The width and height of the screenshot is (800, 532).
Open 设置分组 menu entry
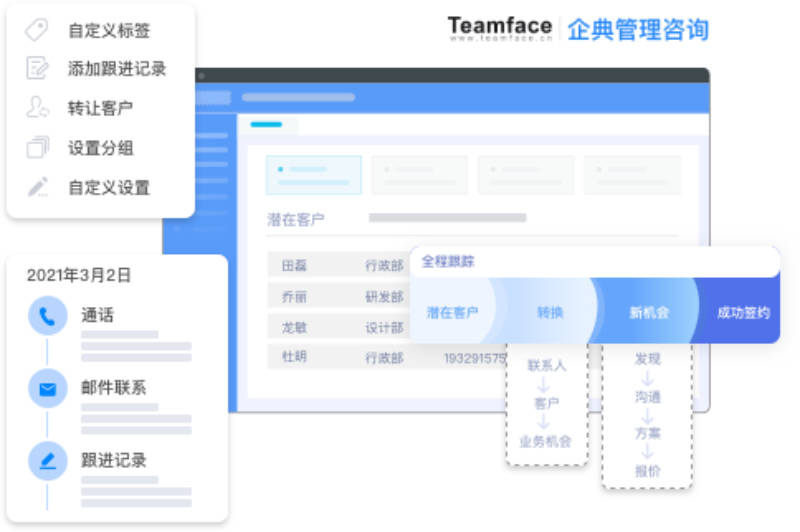pos(101,147)
